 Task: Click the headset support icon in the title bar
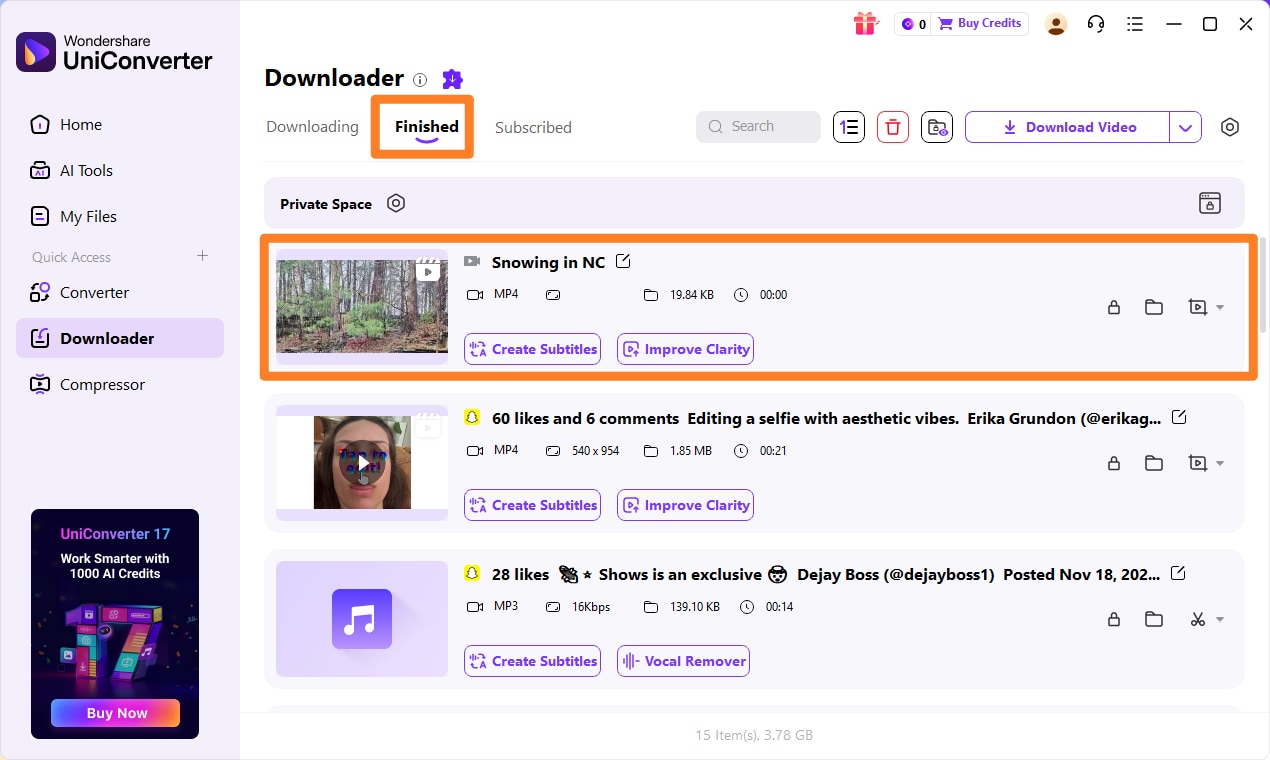coord(1096,23)
